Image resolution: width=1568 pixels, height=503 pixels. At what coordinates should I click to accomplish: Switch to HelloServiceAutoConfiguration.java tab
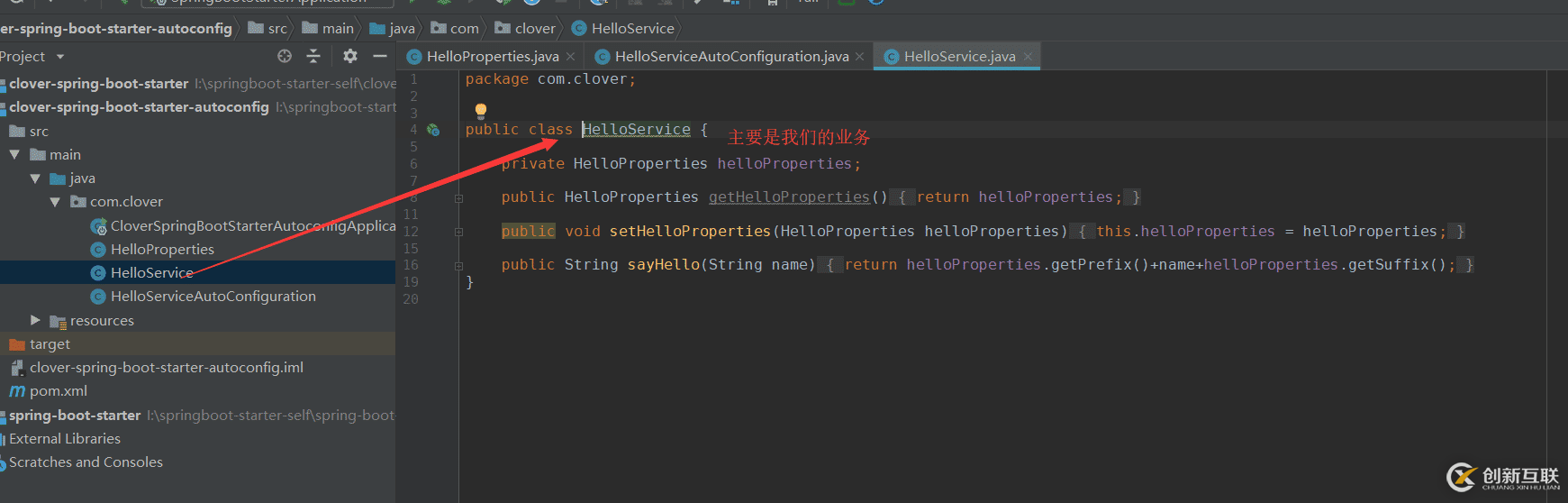730,57
